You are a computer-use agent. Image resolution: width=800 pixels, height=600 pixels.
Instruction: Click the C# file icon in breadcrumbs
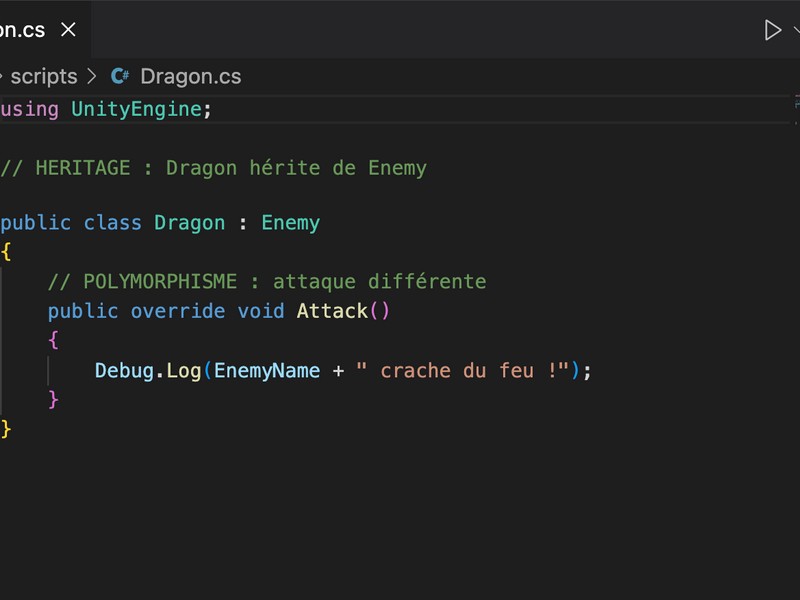coord(121,76)
